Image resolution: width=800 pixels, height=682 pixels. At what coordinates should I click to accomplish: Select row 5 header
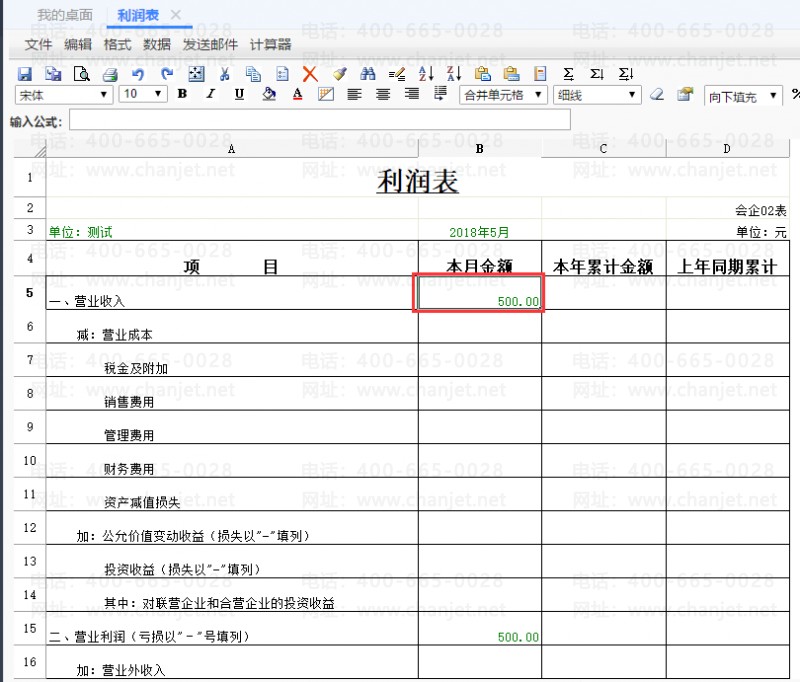pos(30,293)
